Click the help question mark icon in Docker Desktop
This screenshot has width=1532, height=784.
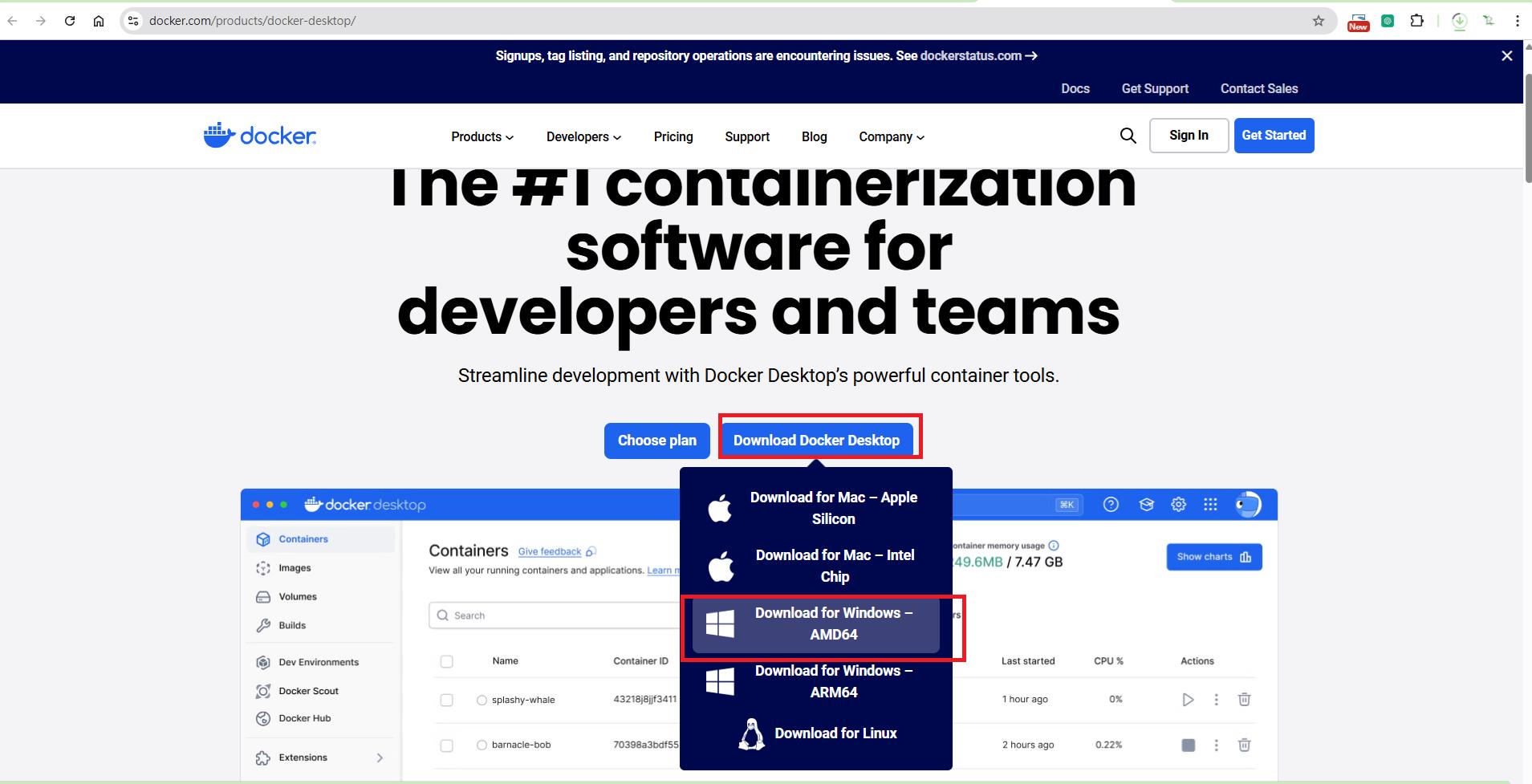pyautogui.click(x=1111, y=504)
